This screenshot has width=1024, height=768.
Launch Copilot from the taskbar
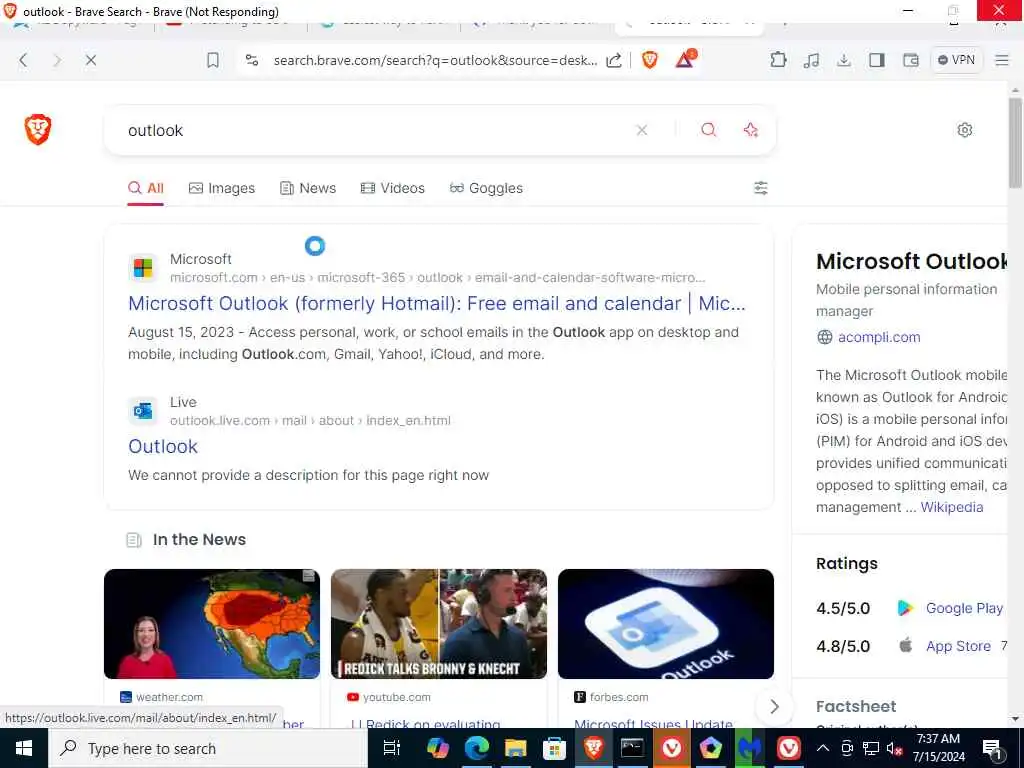(x=437, y=748)
